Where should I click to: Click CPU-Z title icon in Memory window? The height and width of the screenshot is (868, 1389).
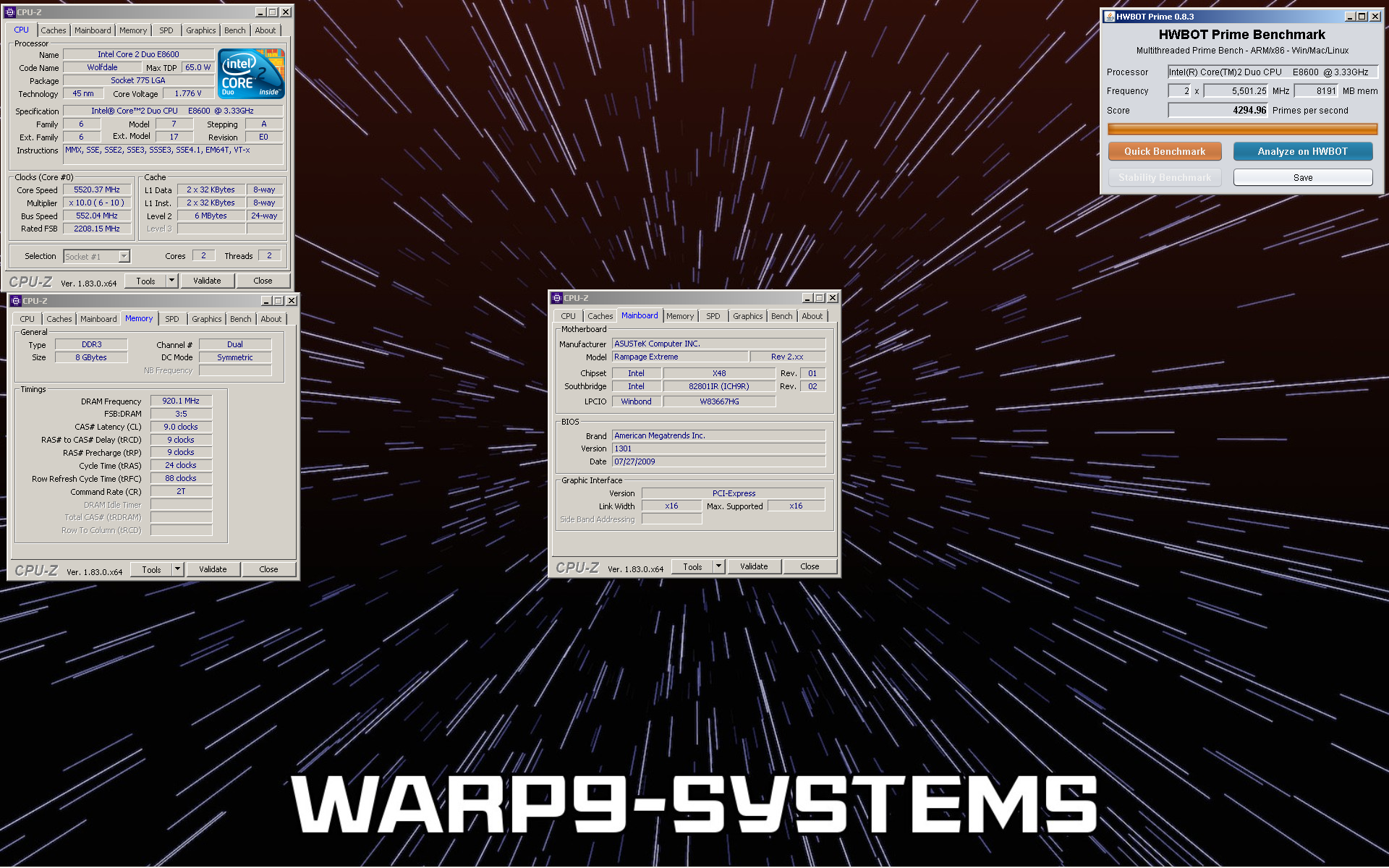pyautogui.click(x=16, y=301)
